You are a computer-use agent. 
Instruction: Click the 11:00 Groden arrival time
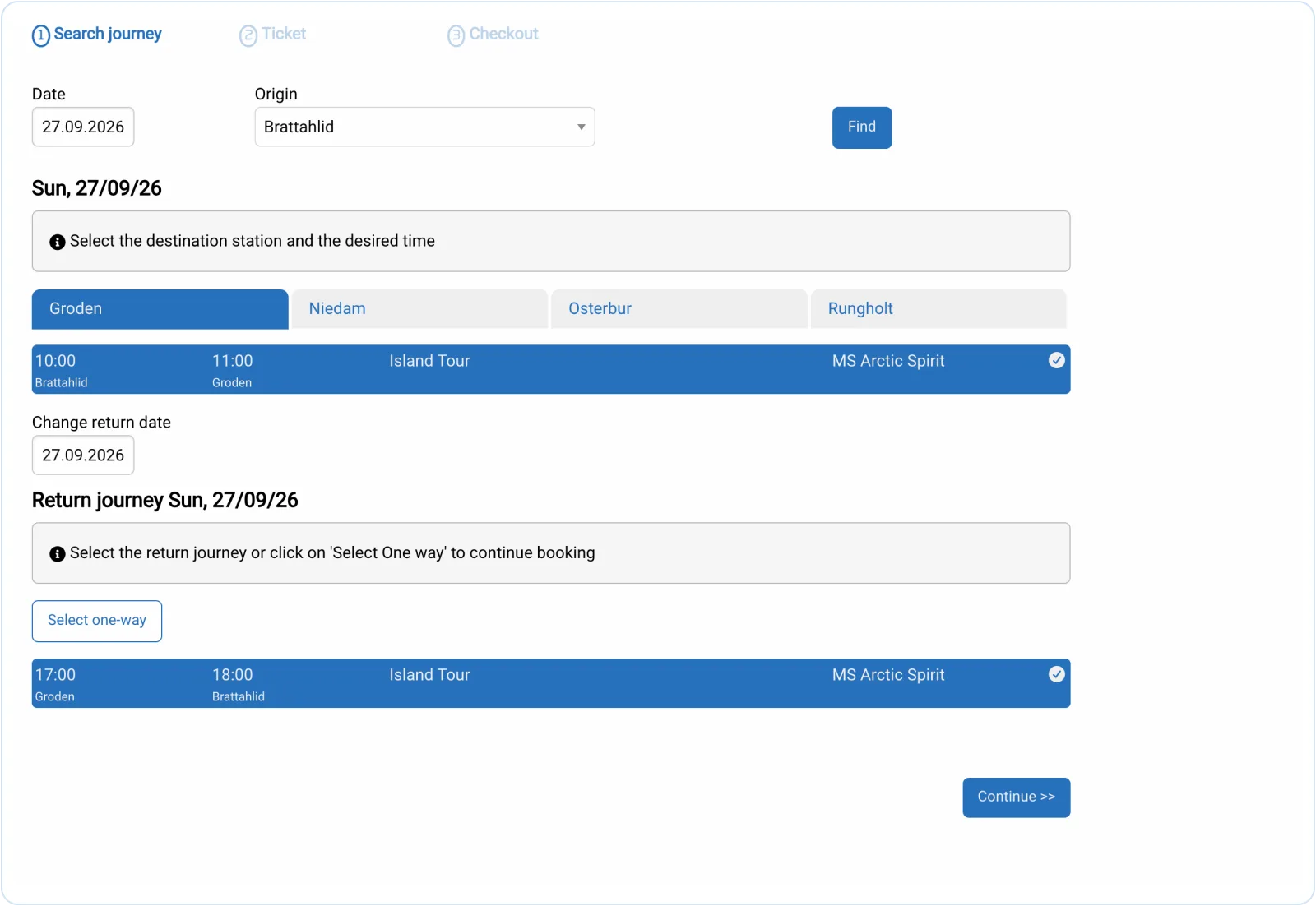click(x=233, y=361)
